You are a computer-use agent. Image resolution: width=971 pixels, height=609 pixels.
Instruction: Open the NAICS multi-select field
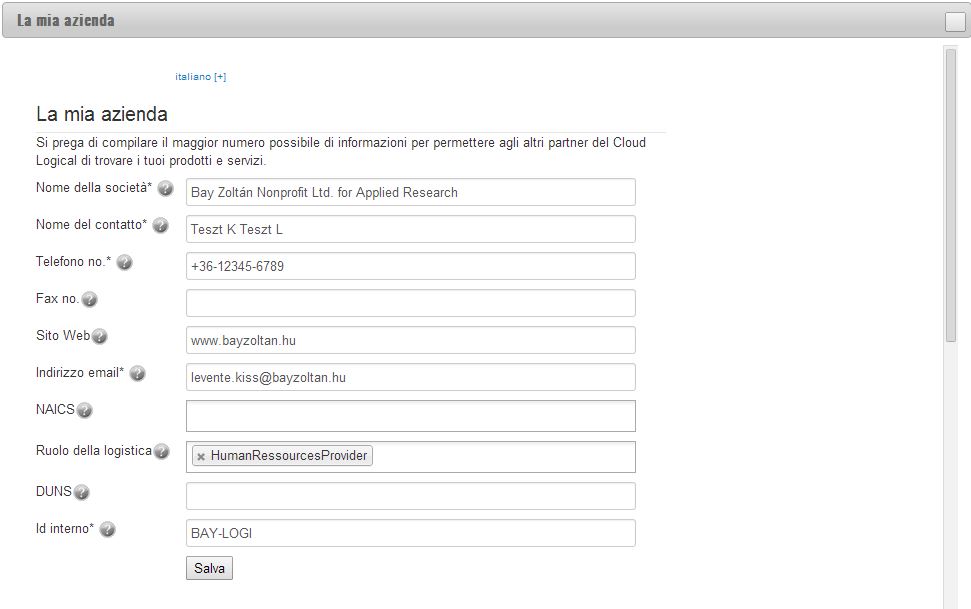[411, 416]
